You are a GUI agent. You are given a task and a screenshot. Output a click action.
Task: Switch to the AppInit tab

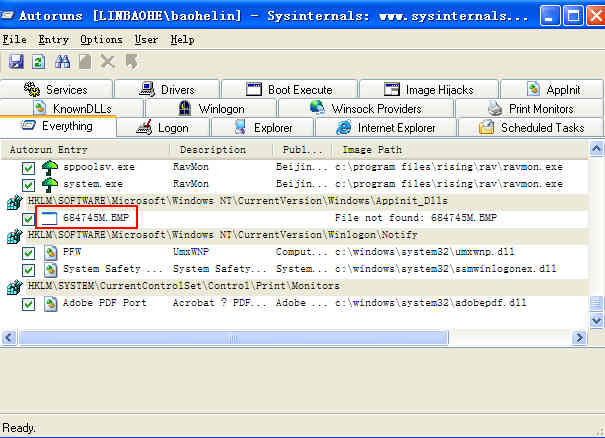pyautogui.click(x=552, y=89)
